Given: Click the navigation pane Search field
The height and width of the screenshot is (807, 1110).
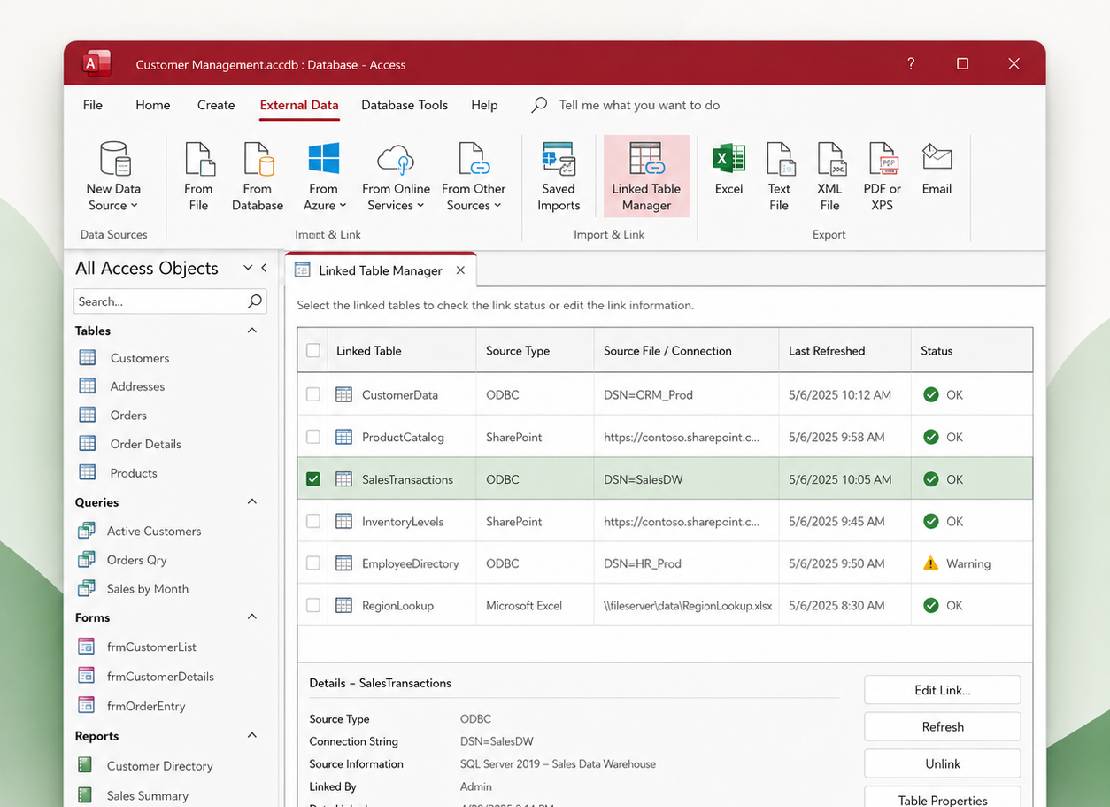Looking at the screenshot, I should click(x=169, y=302).
